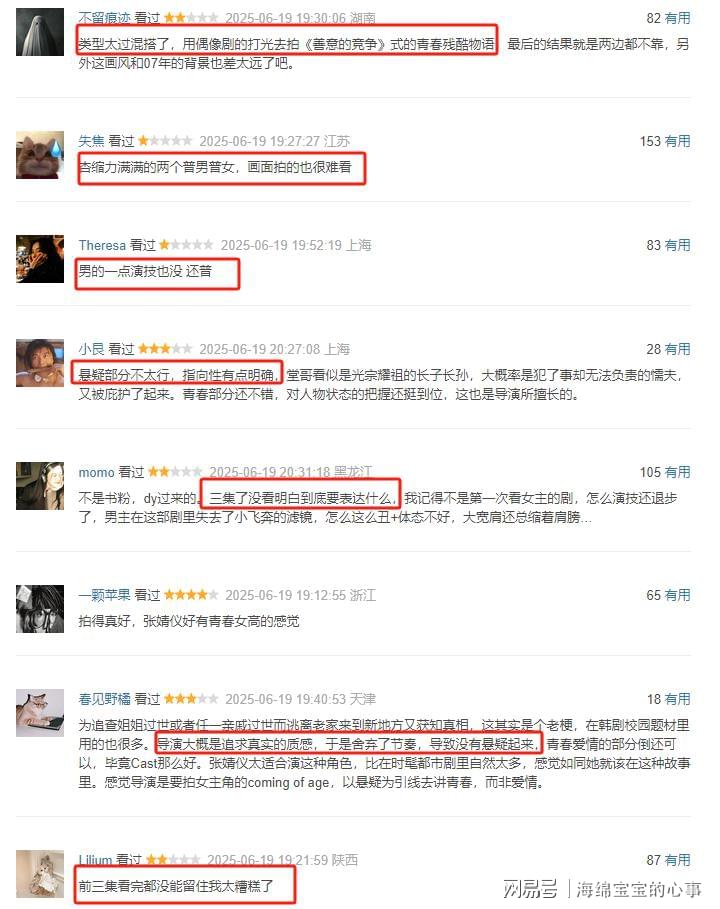
Task: Visit momo's user profile
Action: pyautogui.click(x=96, y=472)
